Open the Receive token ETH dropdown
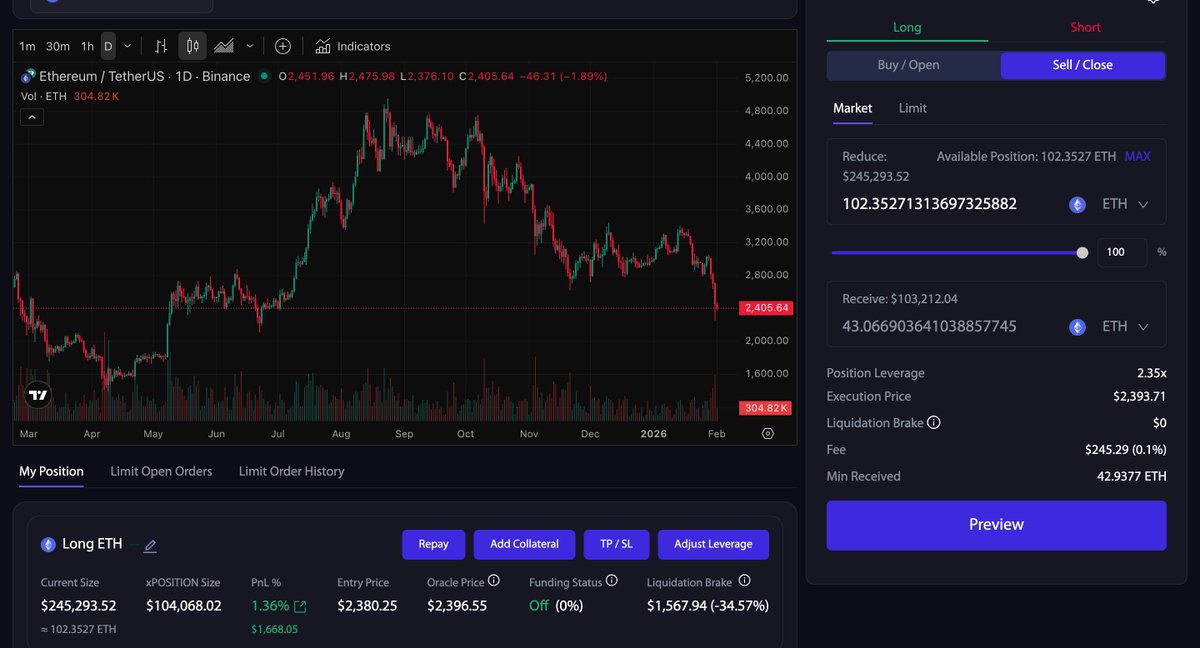1200x648 pixels. click(x=1126, y=327)
